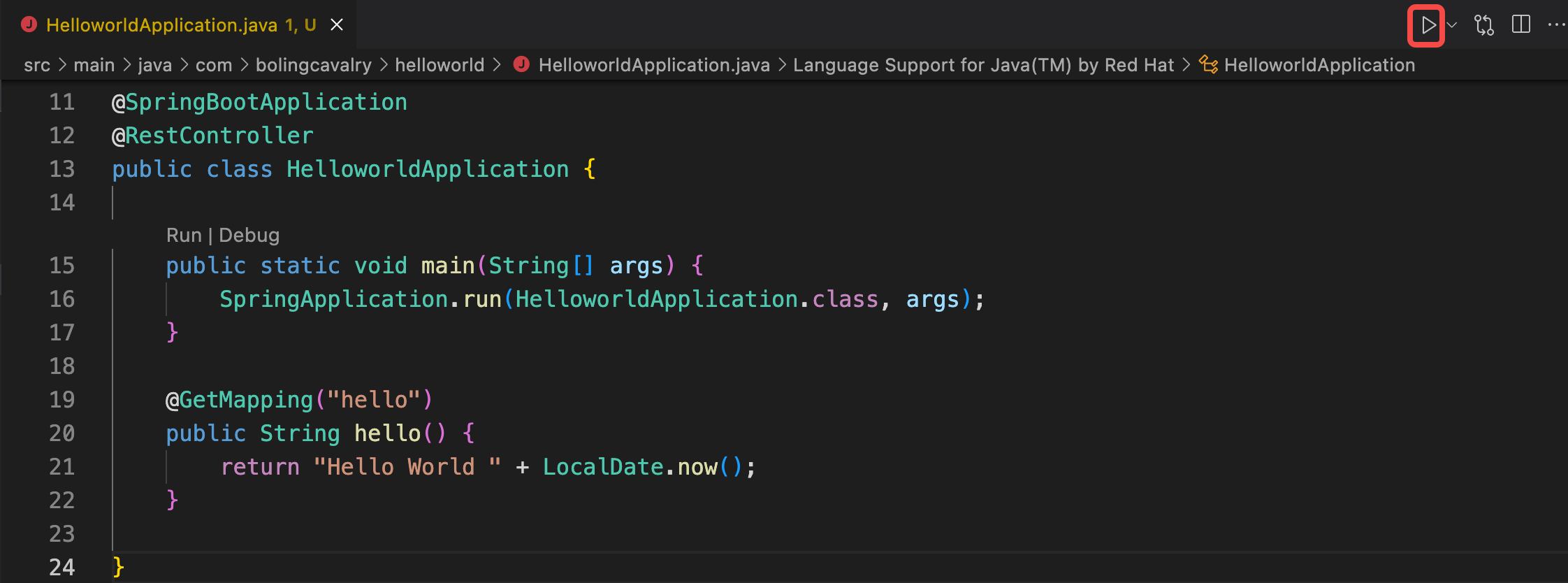Open the com breadcrumb segment

pos(214,65)
